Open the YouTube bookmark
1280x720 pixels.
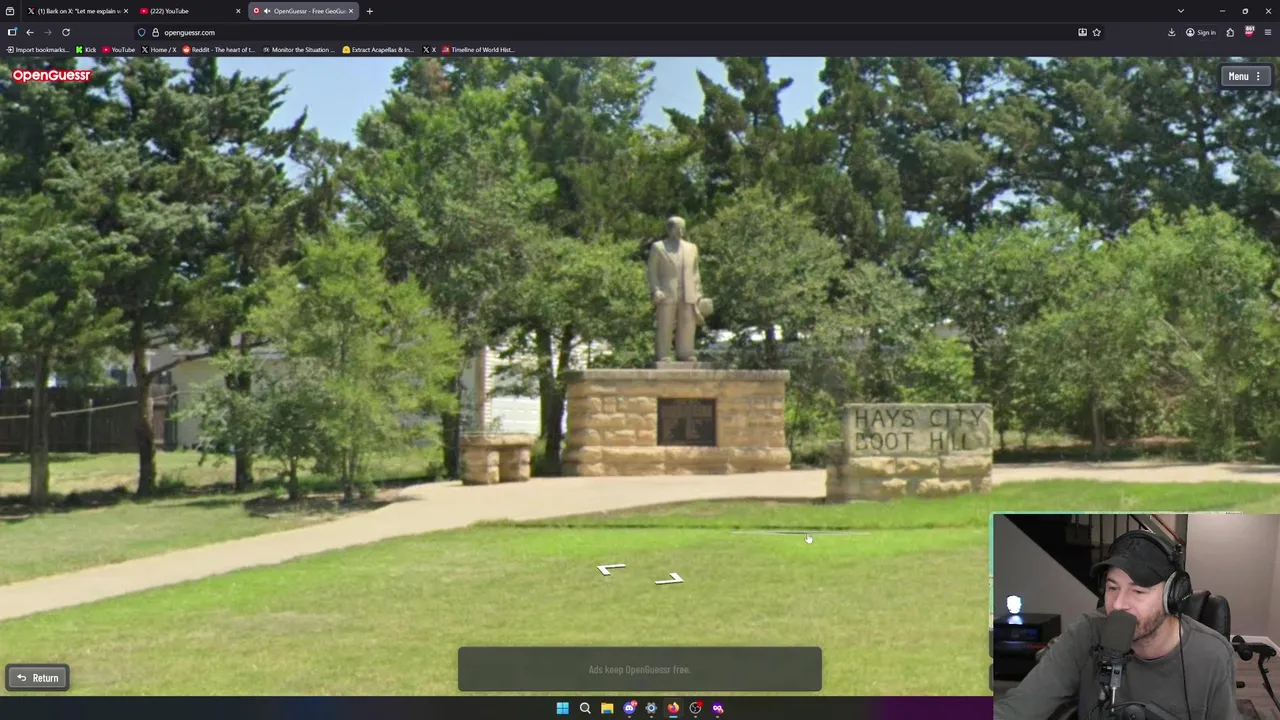[x=118, y=49]
